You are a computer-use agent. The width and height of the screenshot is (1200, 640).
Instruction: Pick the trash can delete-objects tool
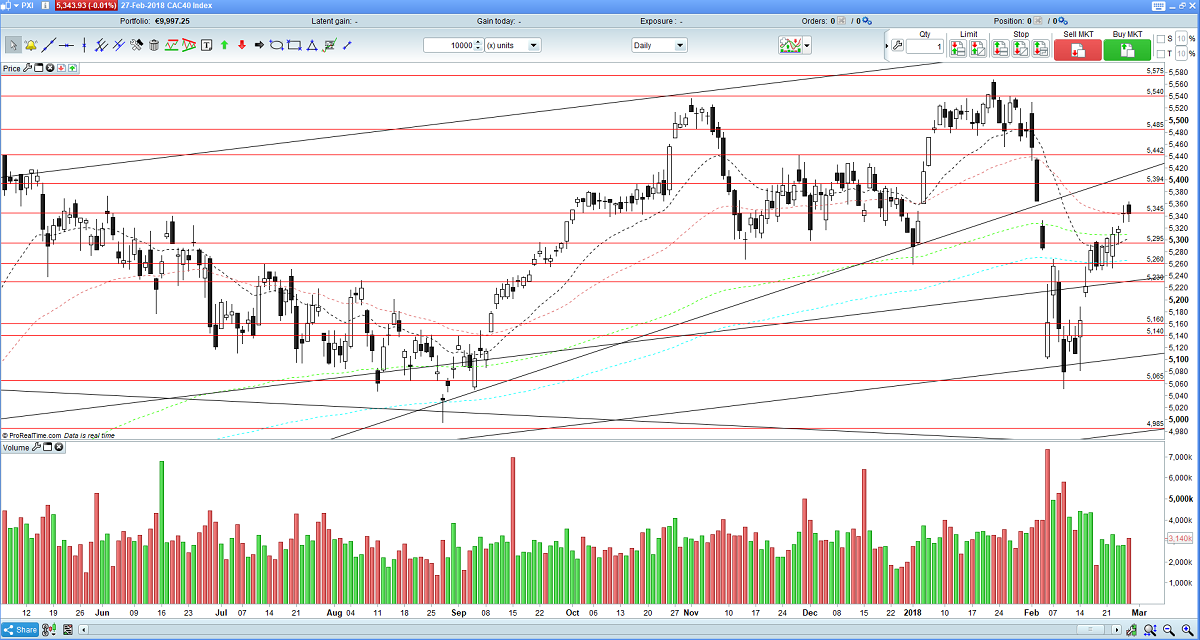coord(153,45)
